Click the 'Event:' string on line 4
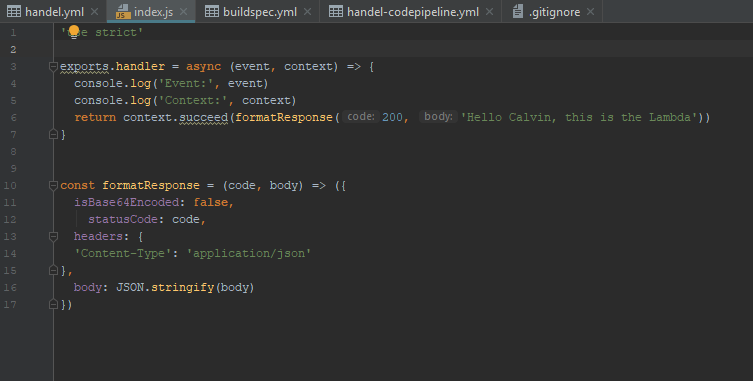 186,83
